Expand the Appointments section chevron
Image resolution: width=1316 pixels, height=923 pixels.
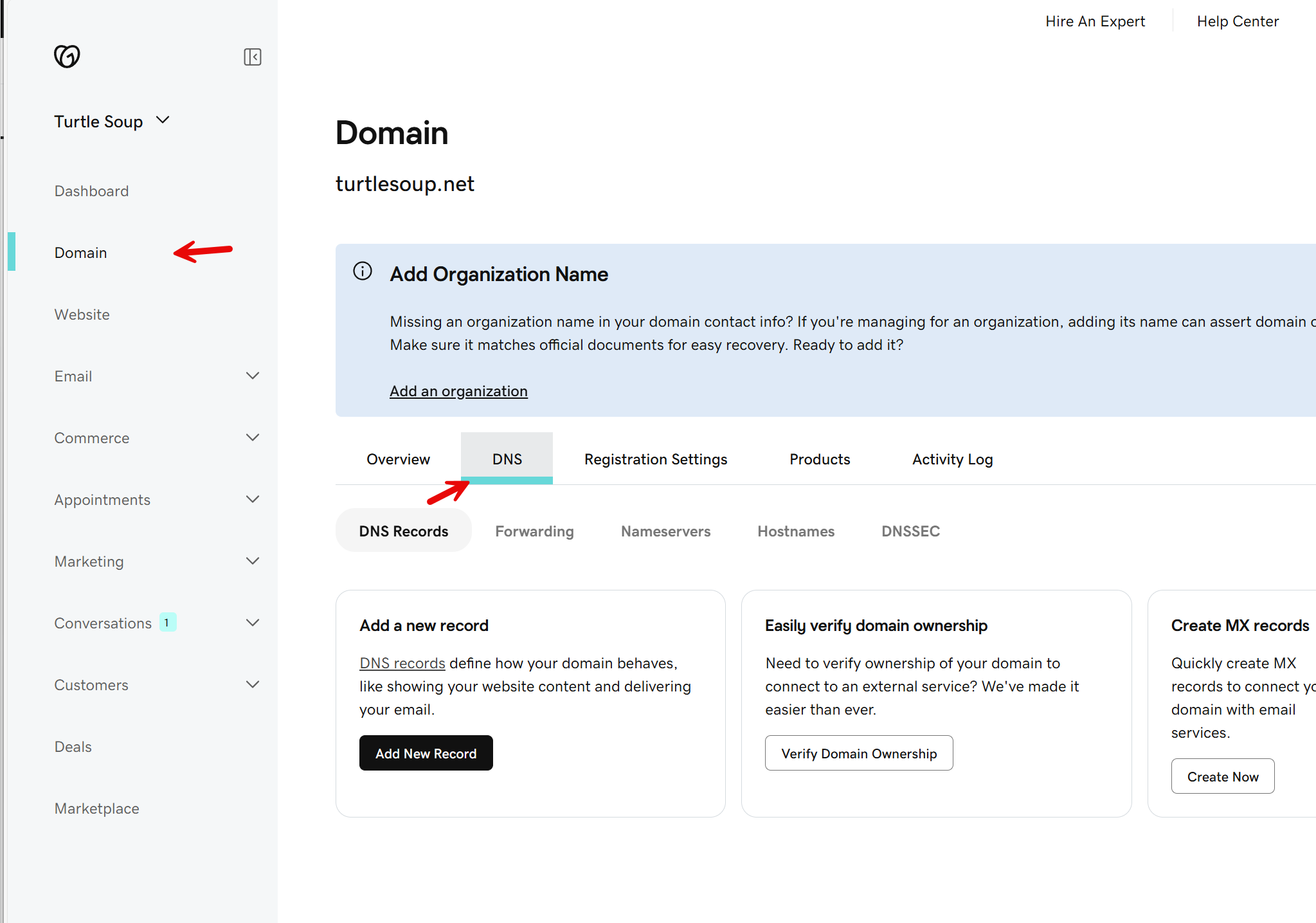253,499
